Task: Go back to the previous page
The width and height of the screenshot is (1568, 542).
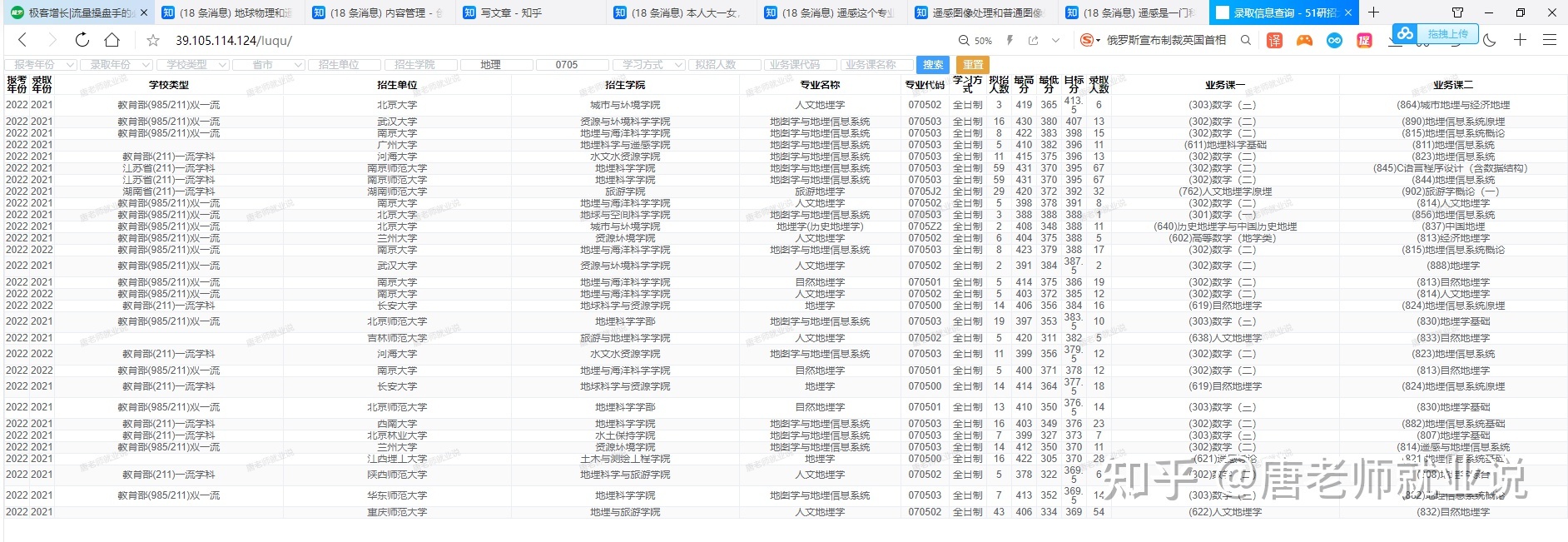Action: point(22,40)
